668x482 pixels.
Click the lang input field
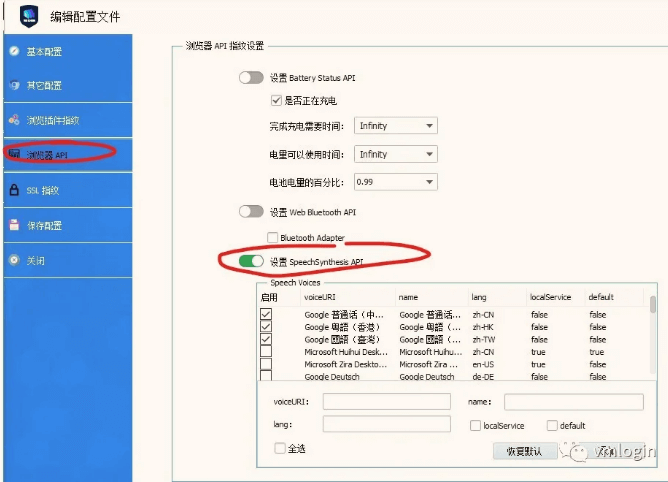tap(386, 424)
